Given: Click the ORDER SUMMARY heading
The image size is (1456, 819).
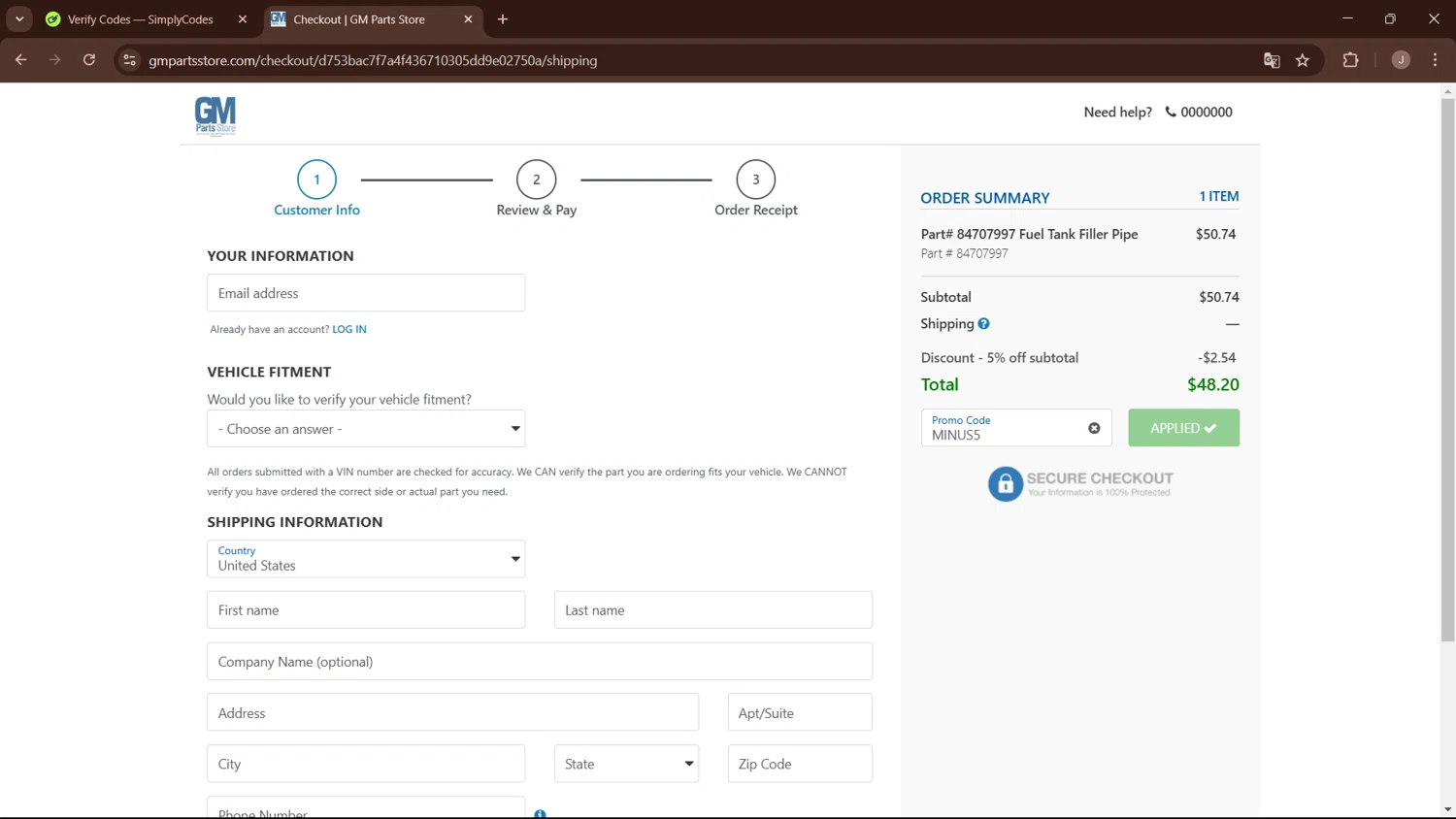Looking at the screenshot, I should click(x=985, y=198).
